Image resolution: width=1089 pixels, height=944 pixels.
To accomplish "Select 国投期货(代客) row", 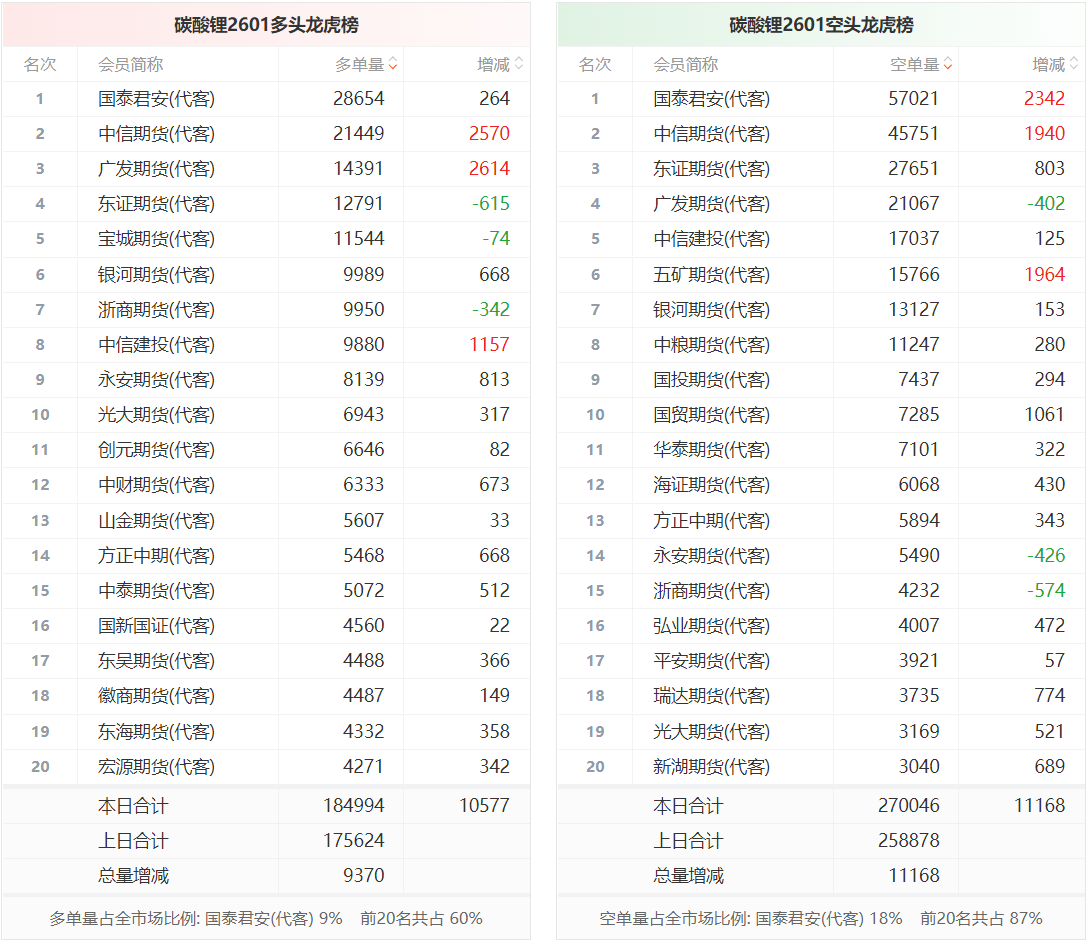I will click(821, 379).
